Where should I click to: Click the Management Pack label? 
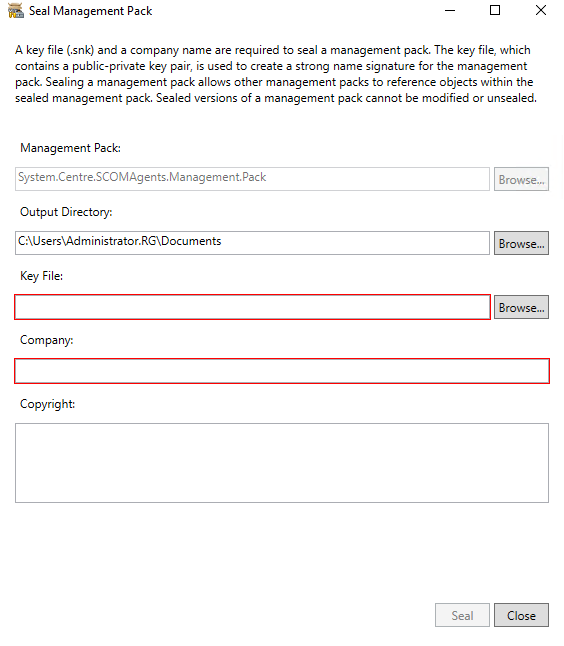[70, 148]
